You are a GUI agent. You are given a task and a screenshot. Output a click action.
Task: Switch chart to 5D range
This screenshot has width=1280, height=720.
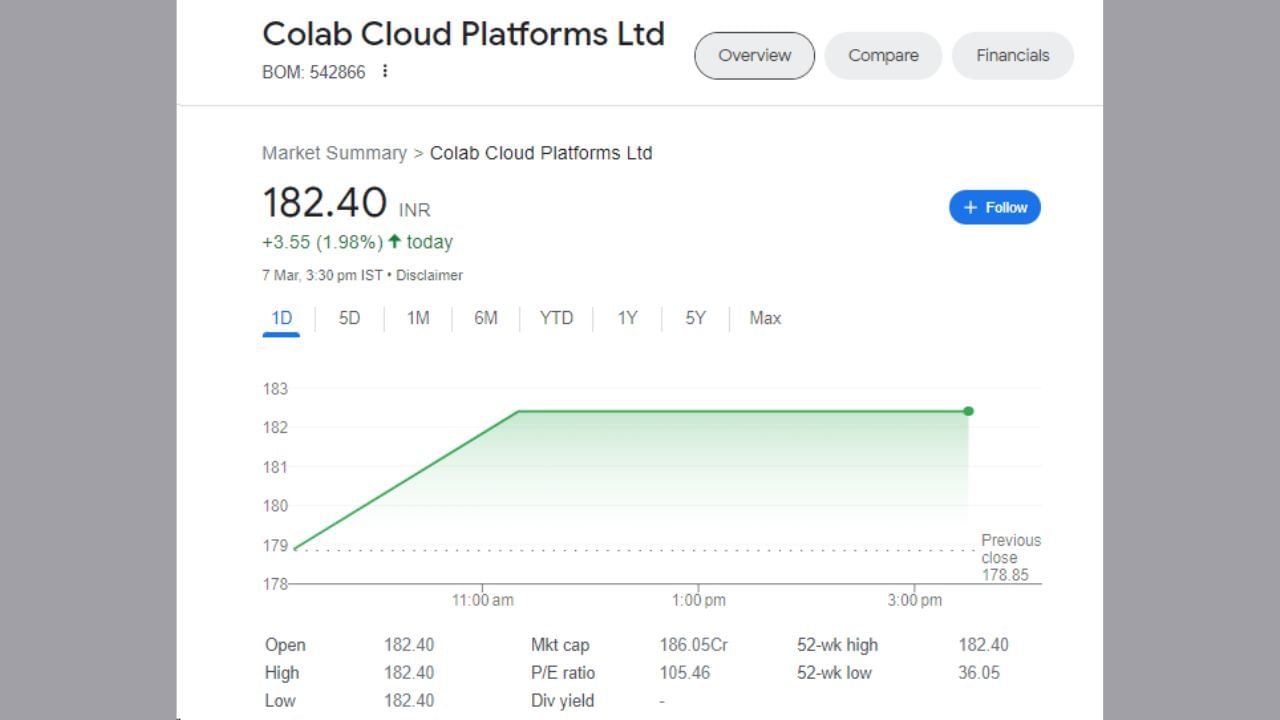349,318
